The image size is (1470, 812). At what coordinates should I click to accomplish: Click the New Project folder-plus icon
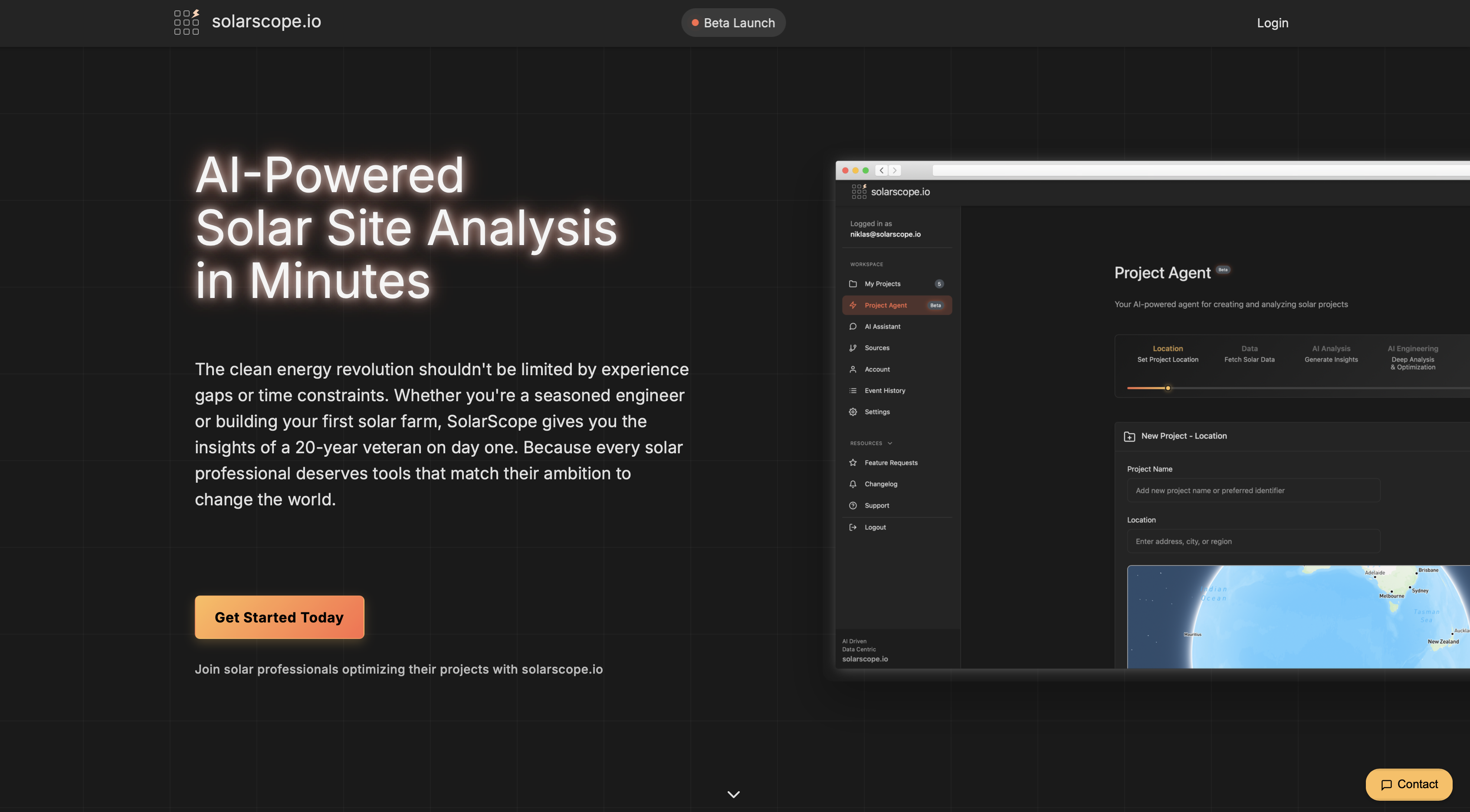[x=1129, y=436]
